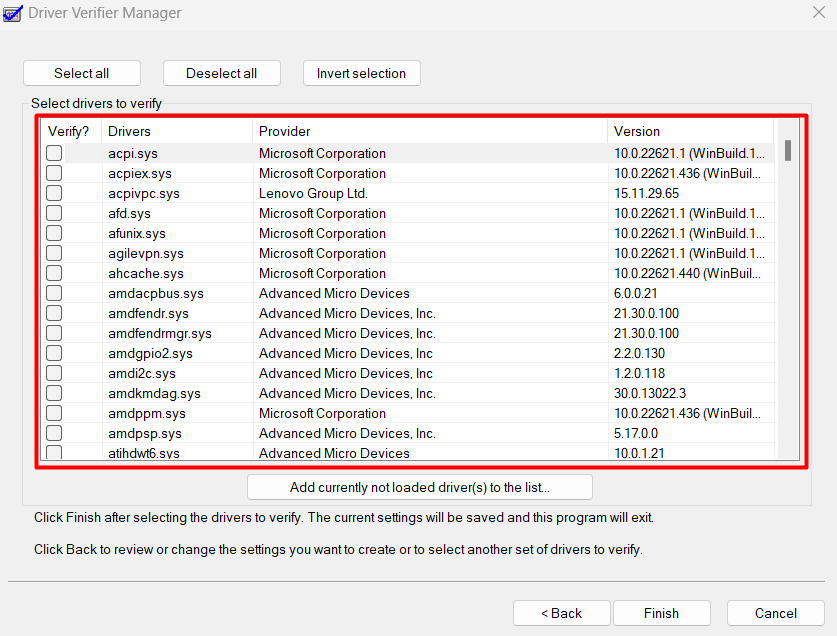Select the amdfendr.sys checkbox

coord(54,313)
